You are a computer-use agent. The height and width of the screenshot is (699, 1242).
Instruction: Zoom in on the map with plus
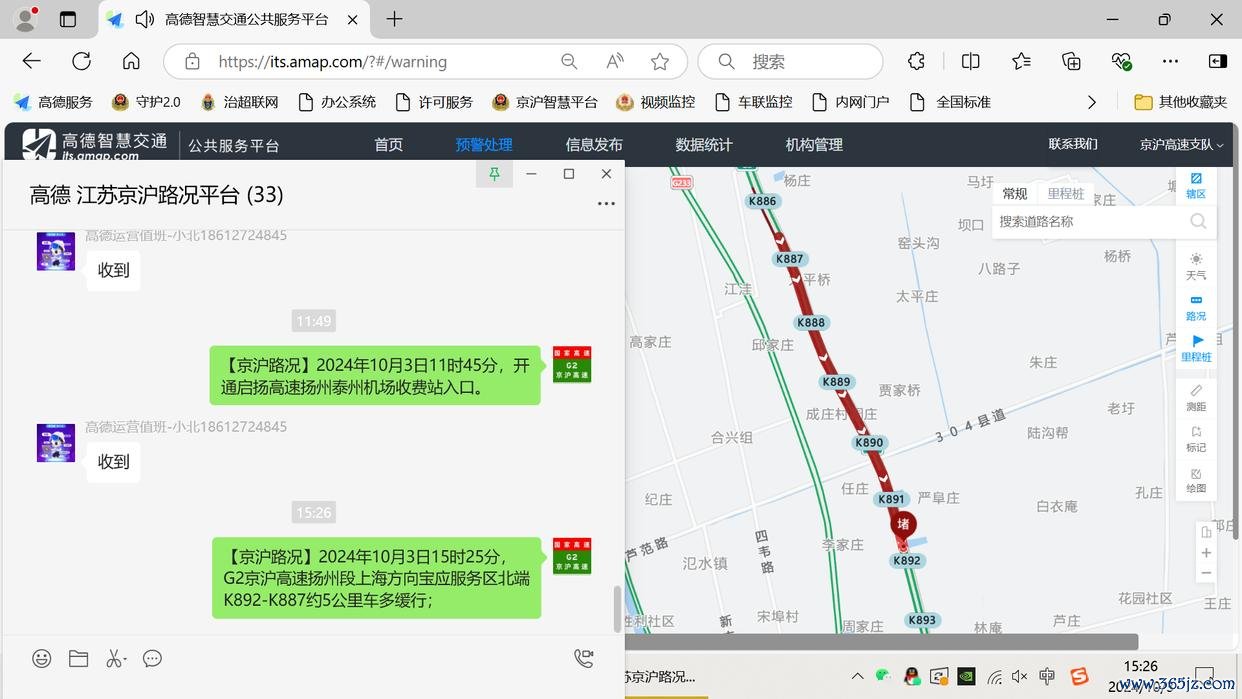[x=1206, y=553]
